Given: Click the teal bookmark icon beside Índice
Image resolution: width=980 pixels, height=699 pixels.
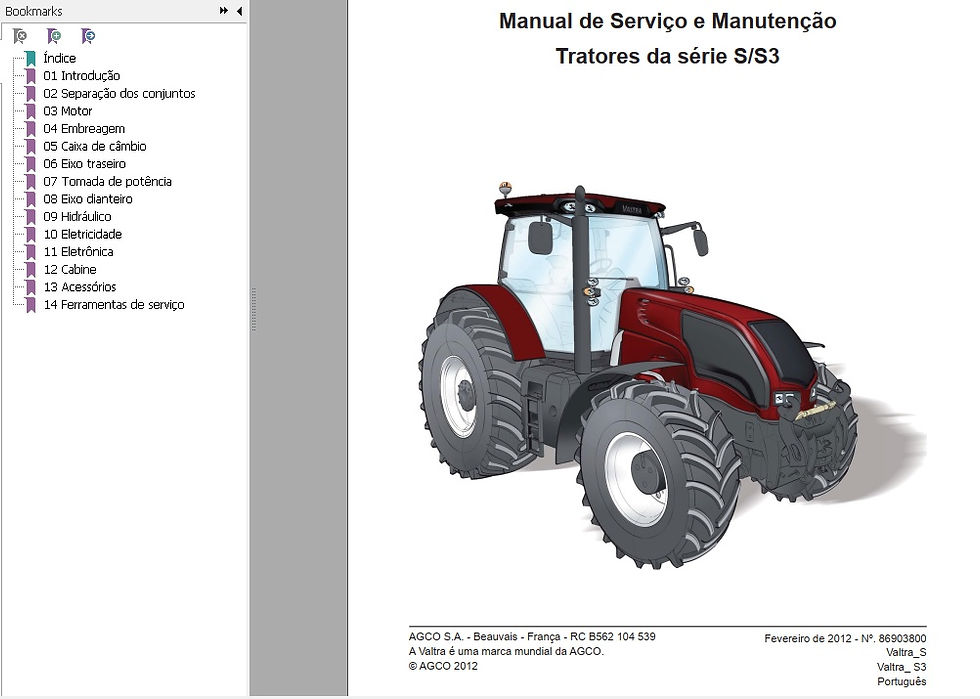Looking at the screenshot, I should pyautogui.click(x=31, y=59).
